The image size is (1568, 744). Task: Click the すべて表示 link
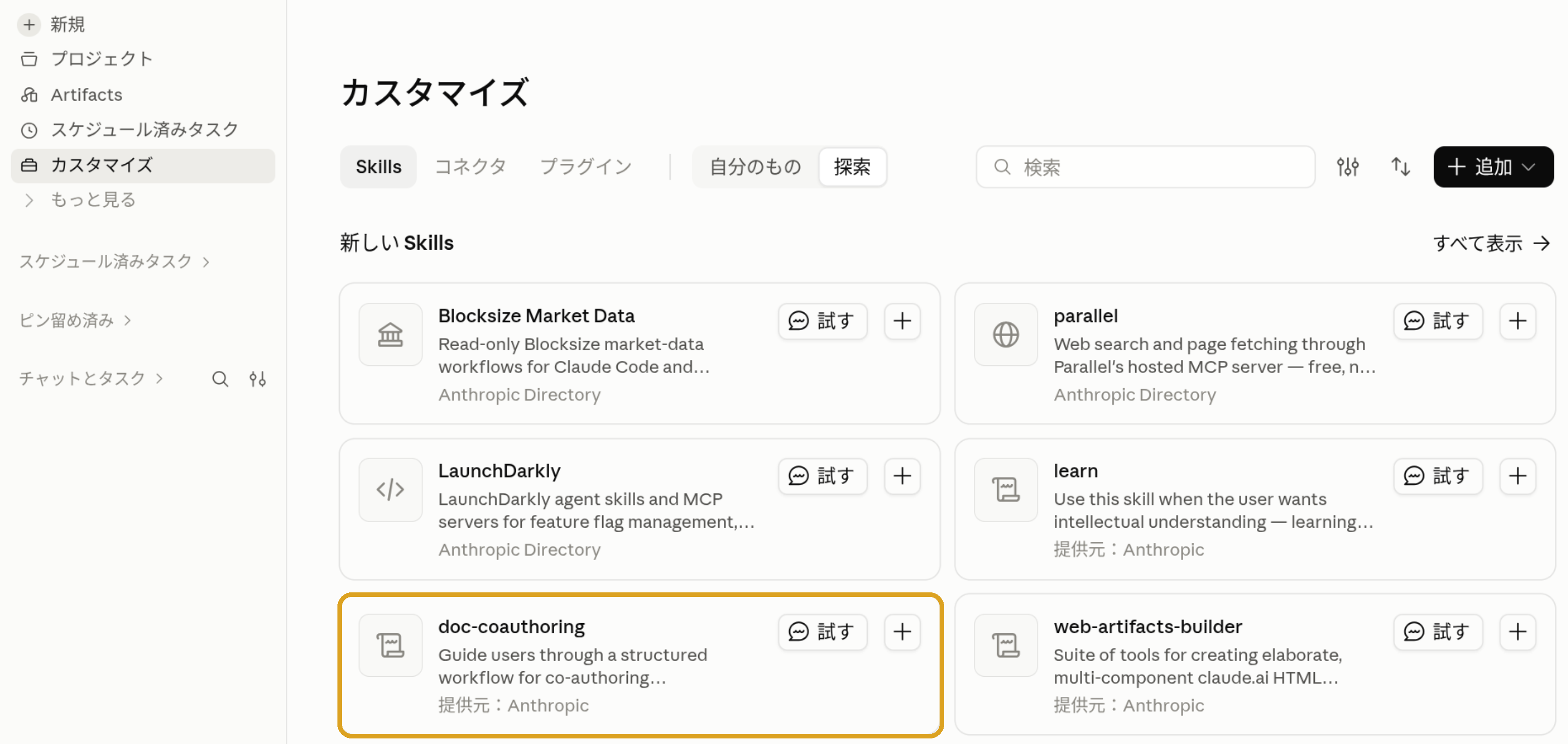(1491, 244)
